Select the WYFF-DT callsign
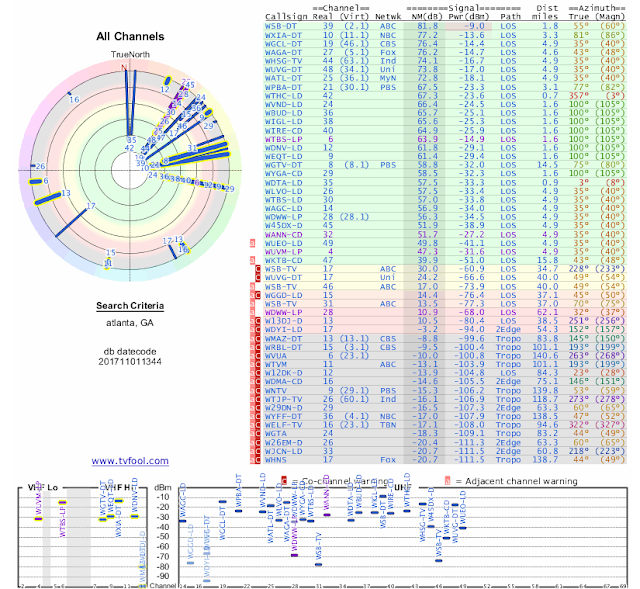640x589 pixels. (283, 416)
